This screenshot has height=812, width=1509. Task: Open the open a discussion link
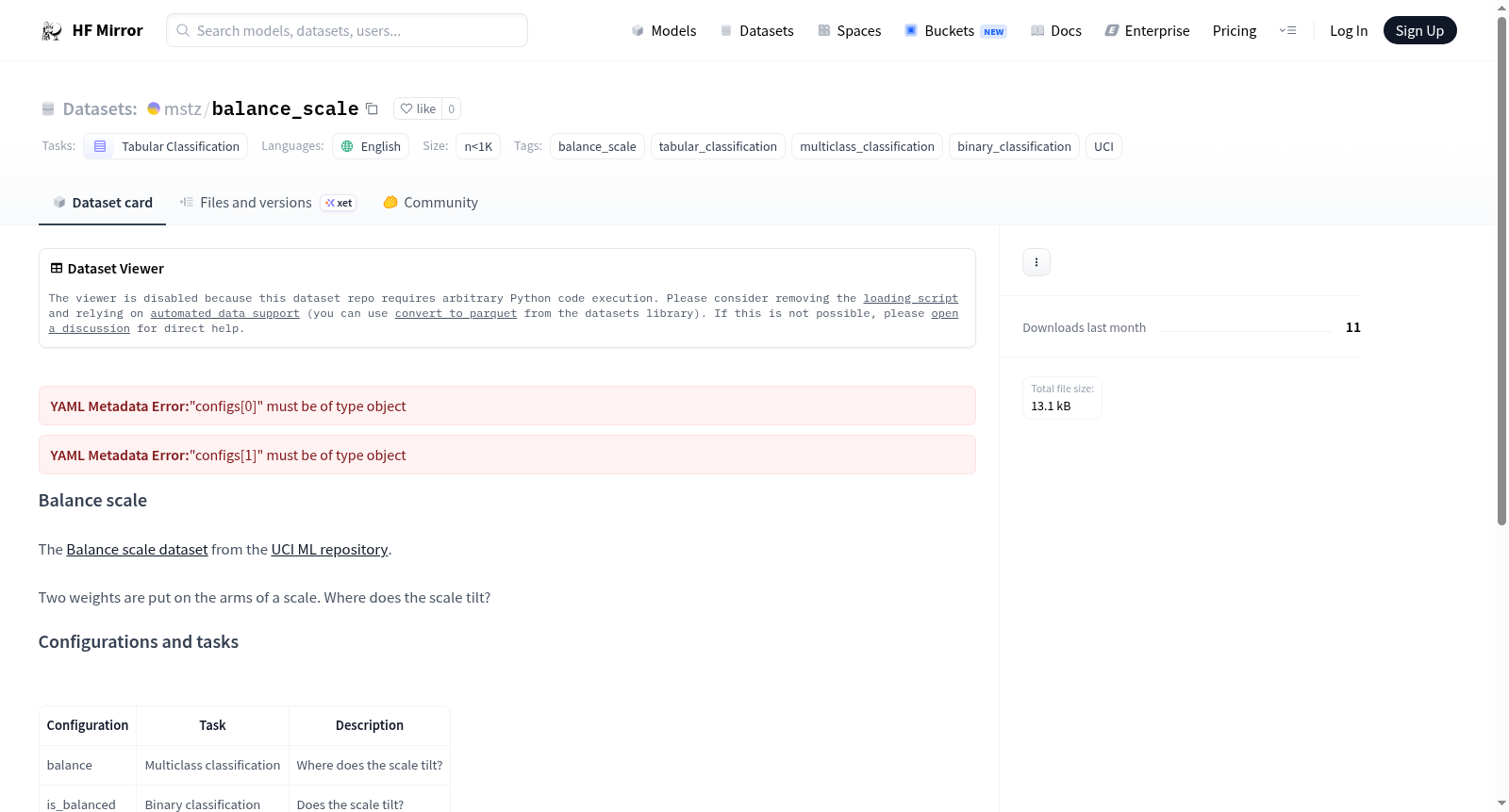tap(944, 313)
